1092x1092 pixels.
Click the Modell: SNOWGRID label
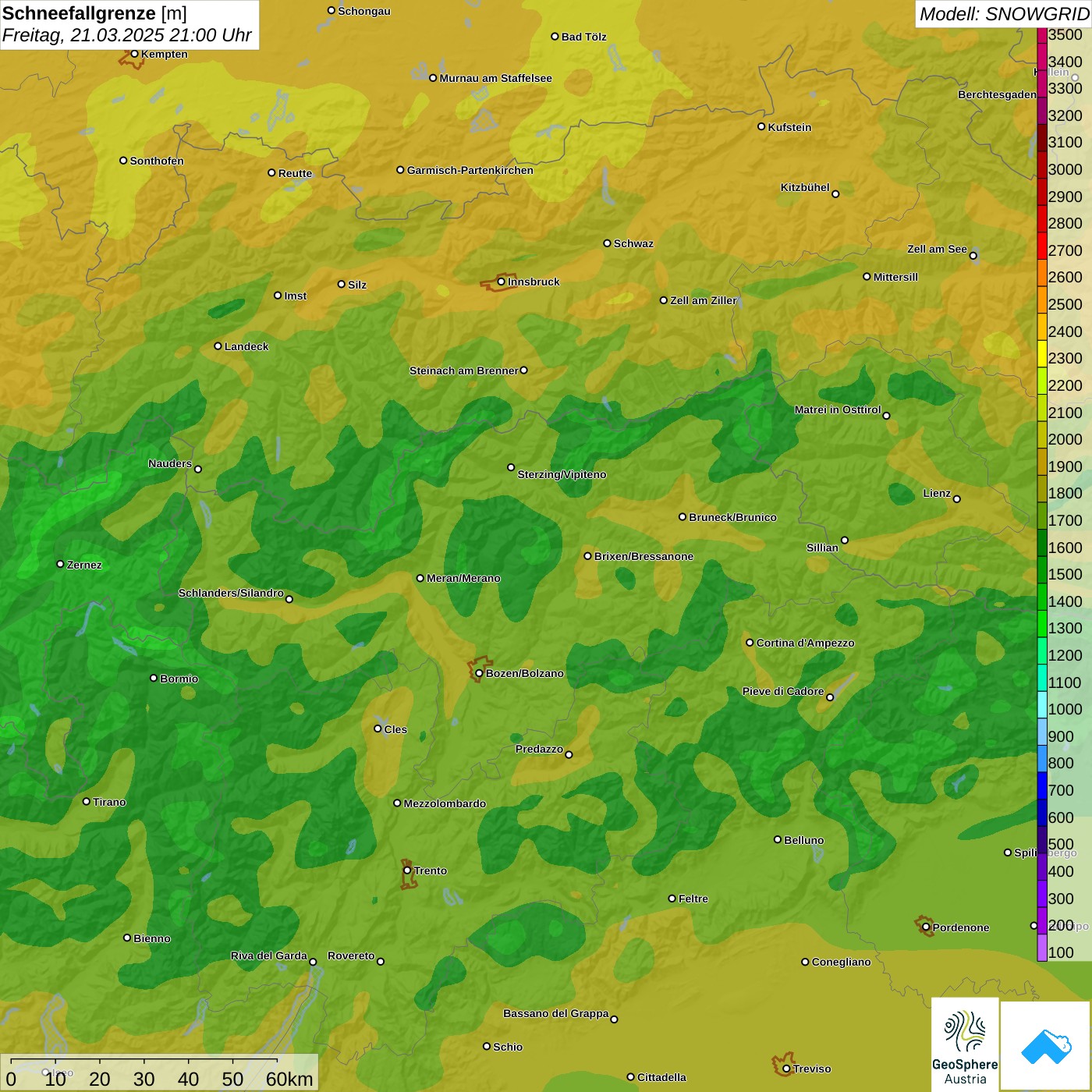[1004, 14]
